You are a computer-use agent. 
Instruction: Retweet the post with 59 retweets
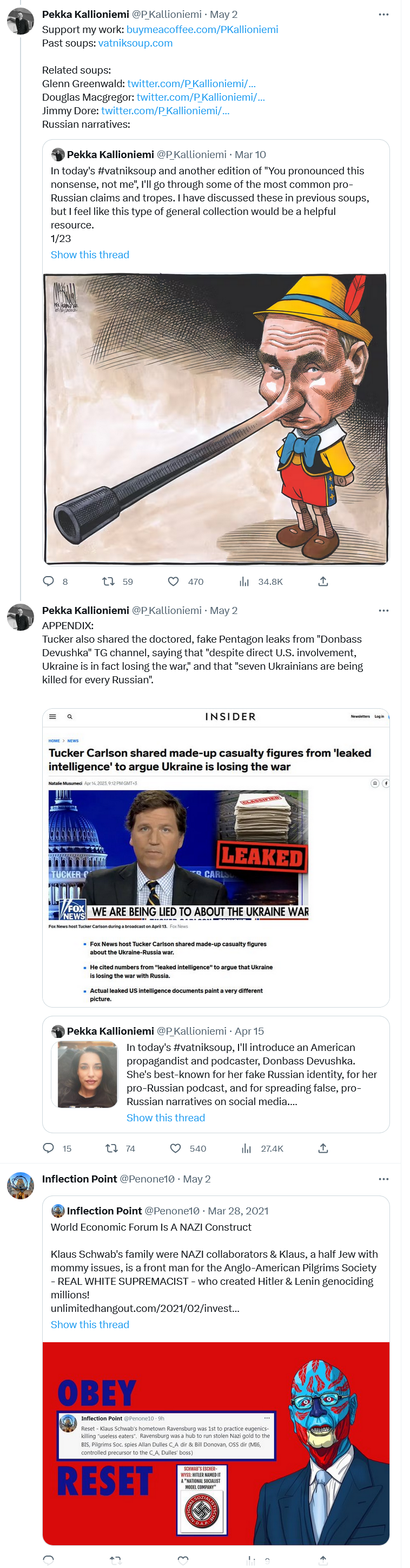tap(108, 582)
